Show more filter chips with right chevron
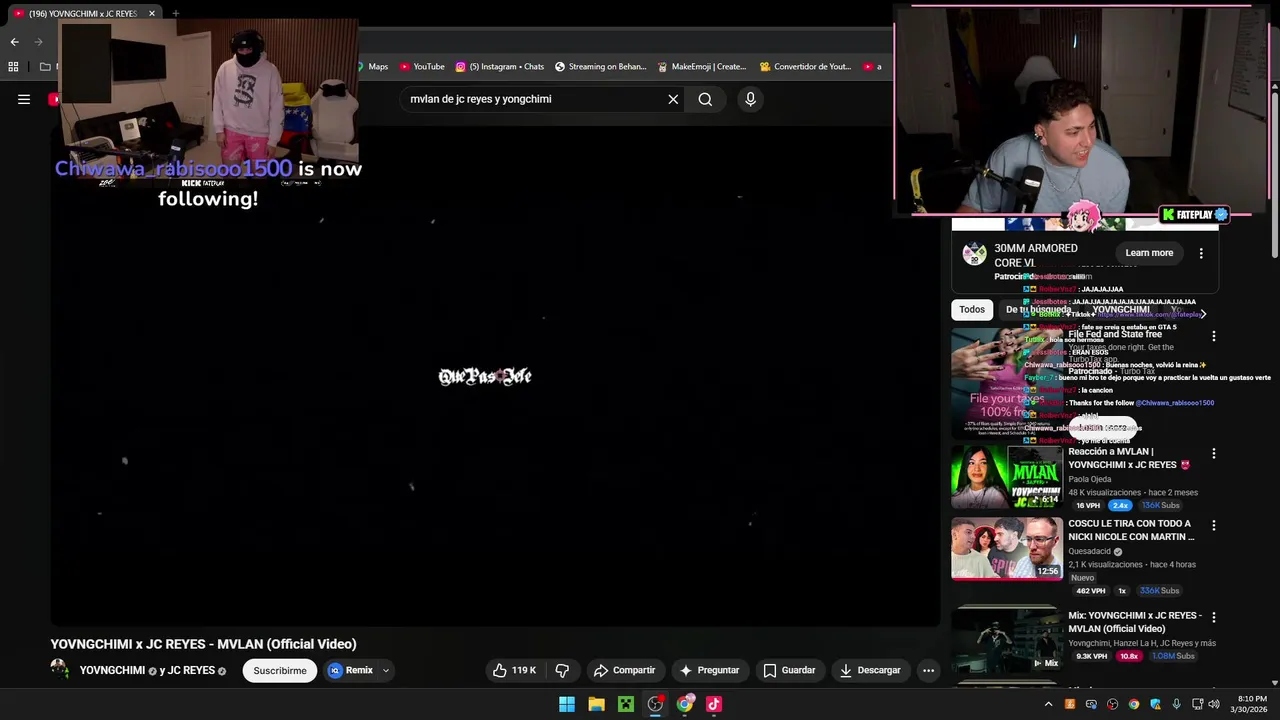1280x720 pixels. pos(1202,313)
